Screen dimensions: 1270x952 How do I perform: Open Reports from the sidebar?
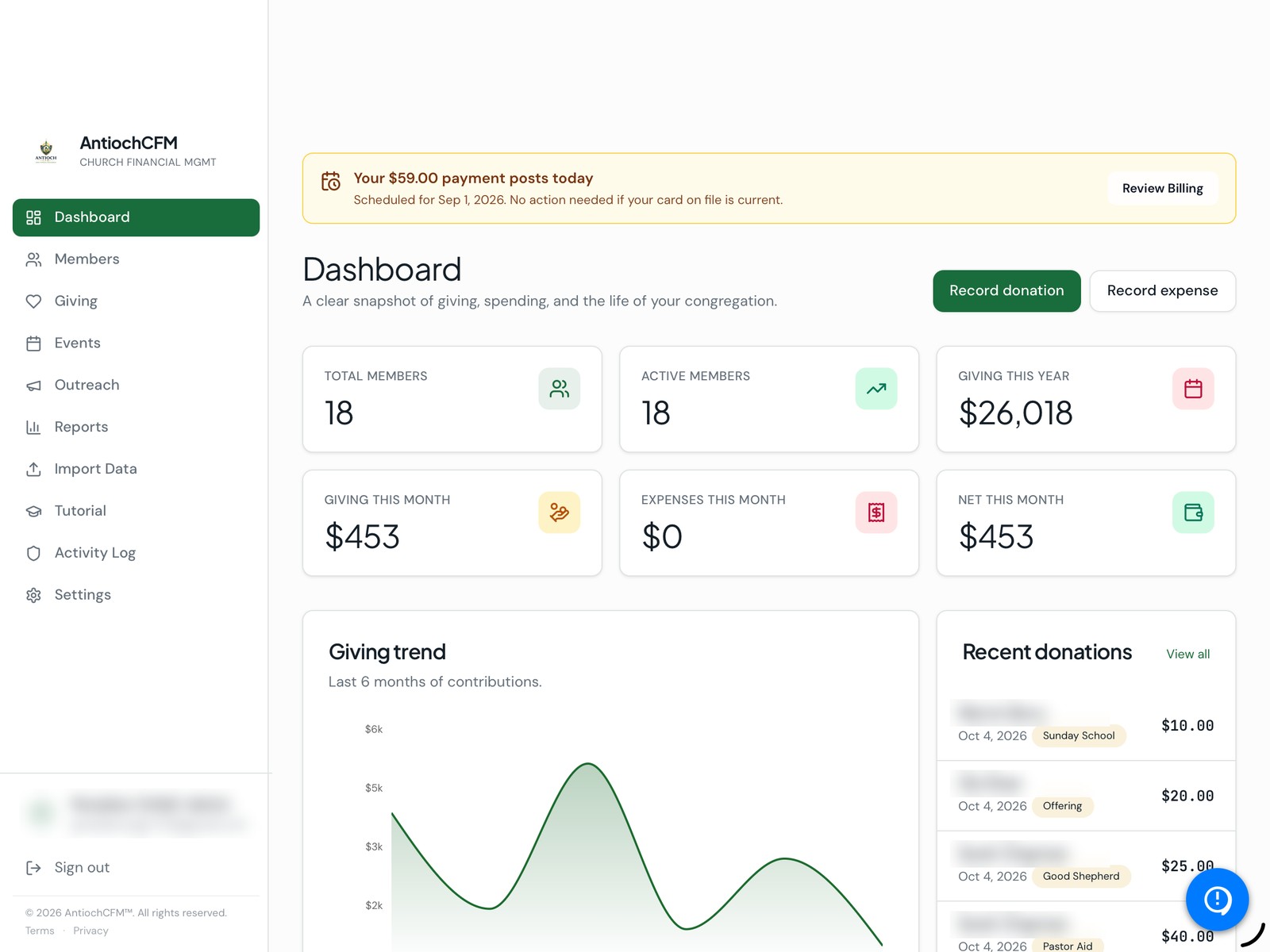pos(137,428)
